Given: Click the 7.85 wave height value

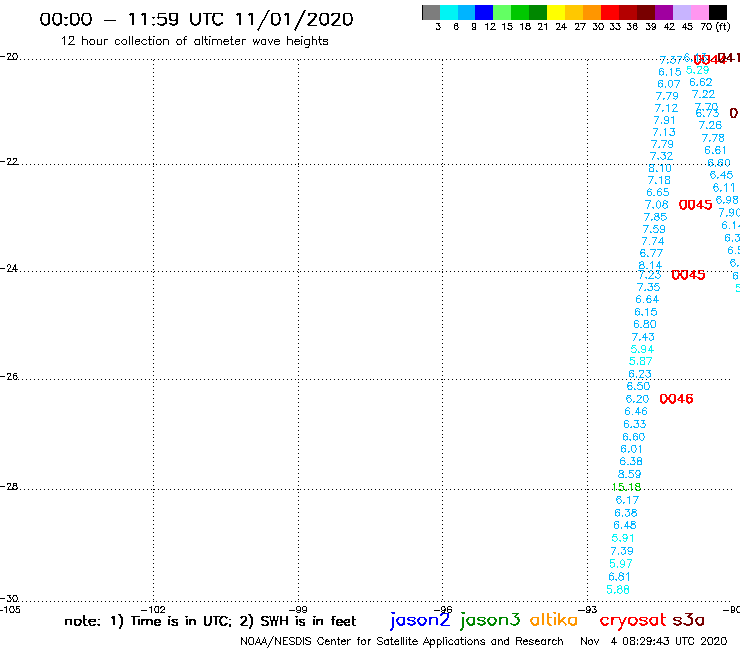Looking at the screenshot, I should pos(656,217).
